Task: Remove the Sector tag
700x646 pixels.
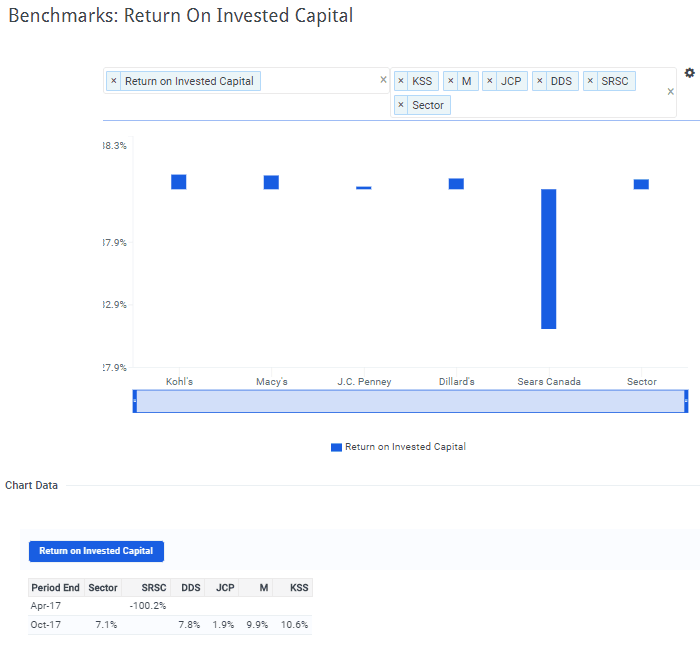Action: (401, 105)
